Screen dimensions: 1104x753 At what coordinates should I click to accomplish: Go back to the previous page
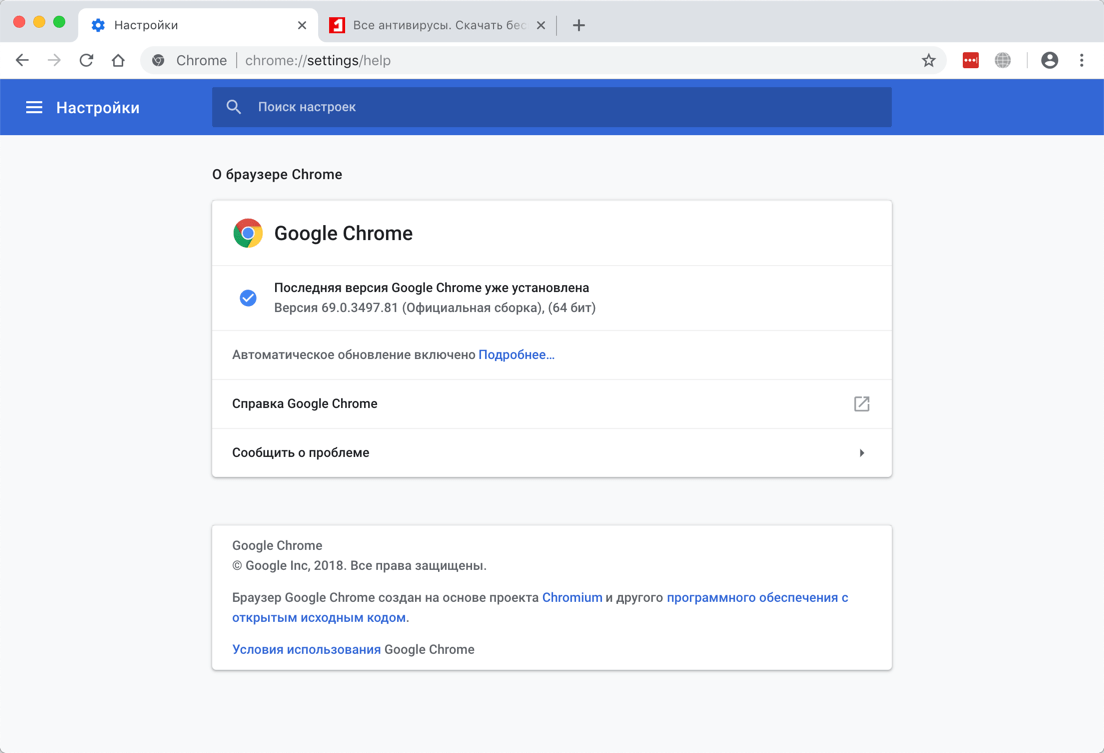[x=23, y=61]
